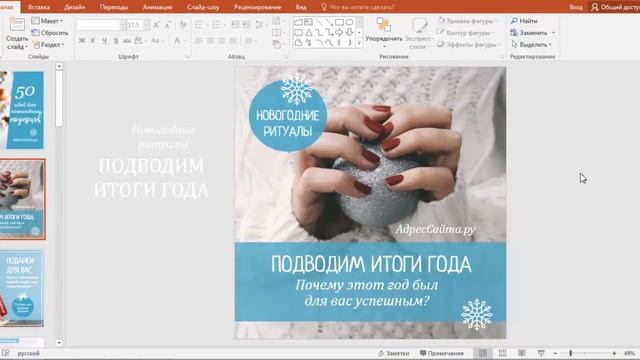Click the Вход sign-in link

pyautogui.click(x=576, y=7)
